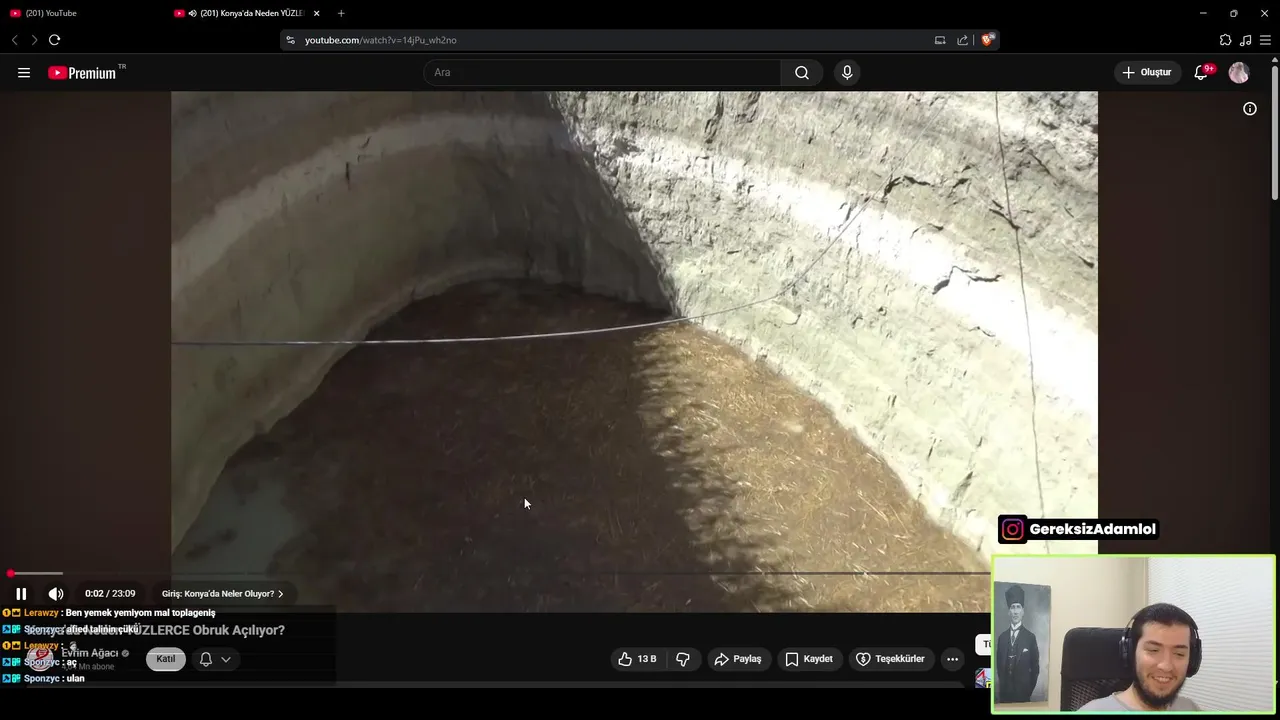Go forward with browser forward arrow

34,40
